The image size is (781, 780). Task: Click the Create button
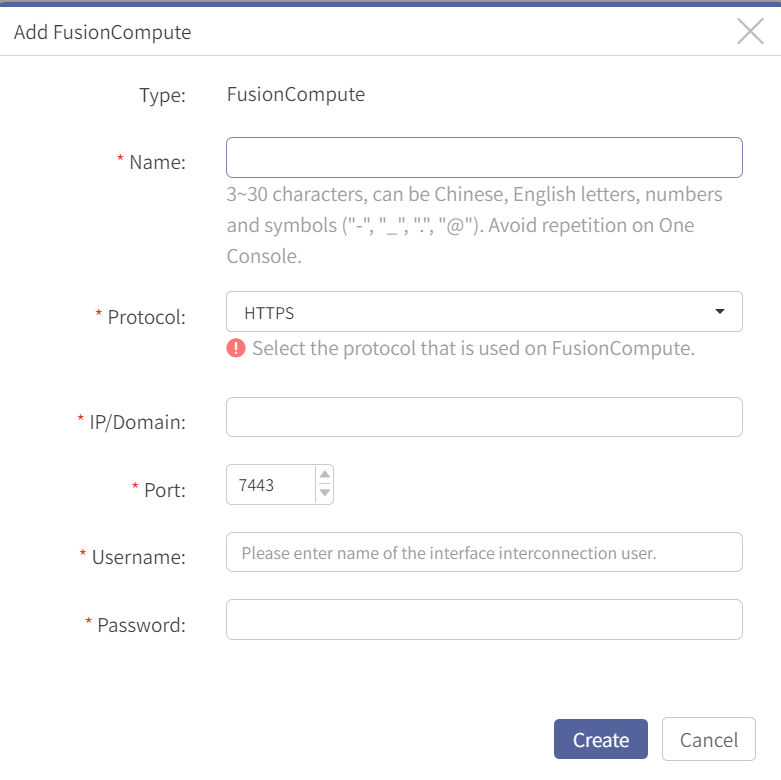[601, 739]
